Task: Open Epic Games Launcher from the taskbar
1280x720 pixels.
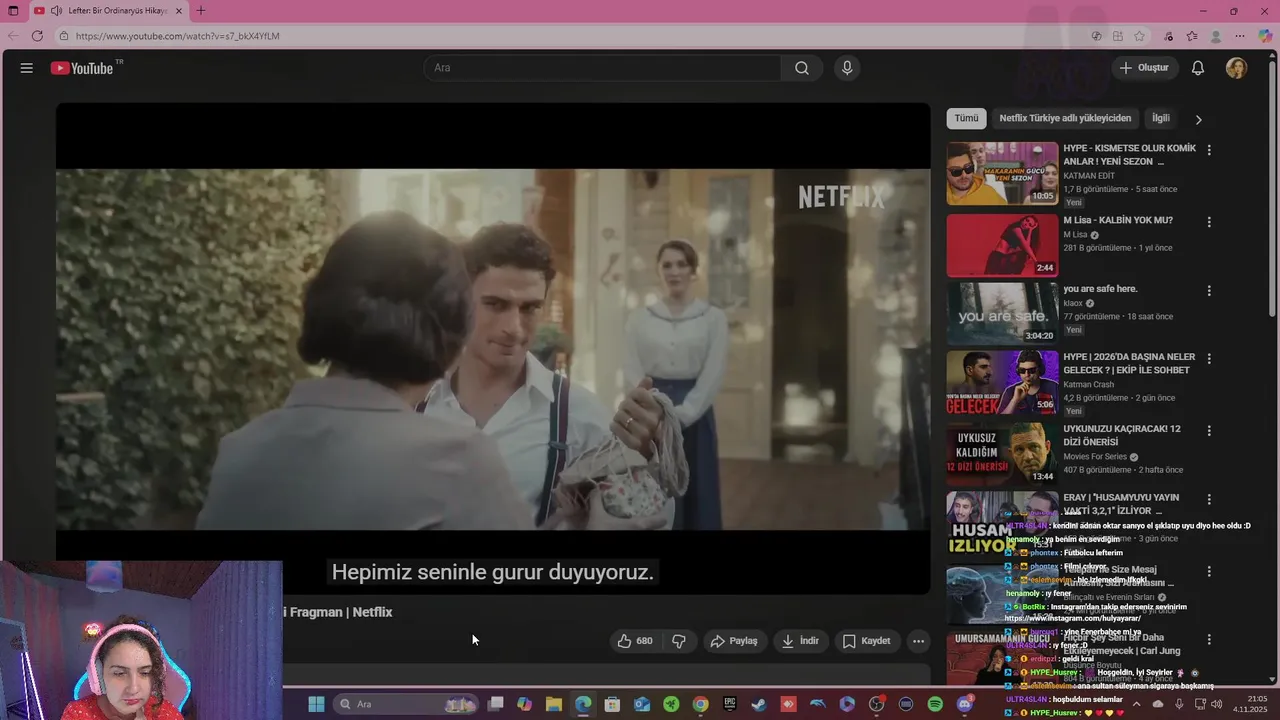Action: pos(730,704)
